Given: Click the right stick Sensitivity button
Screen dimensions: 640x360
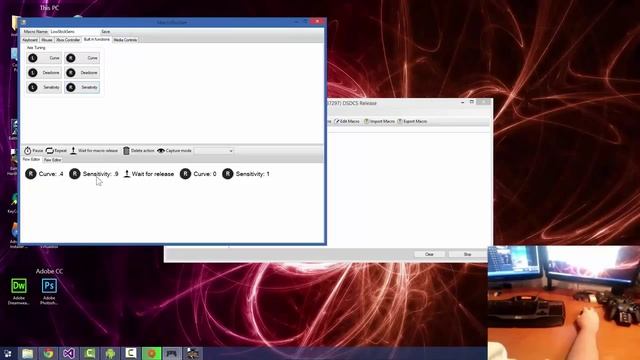Looking at the screenshot, I should click(x=82, y=87).
